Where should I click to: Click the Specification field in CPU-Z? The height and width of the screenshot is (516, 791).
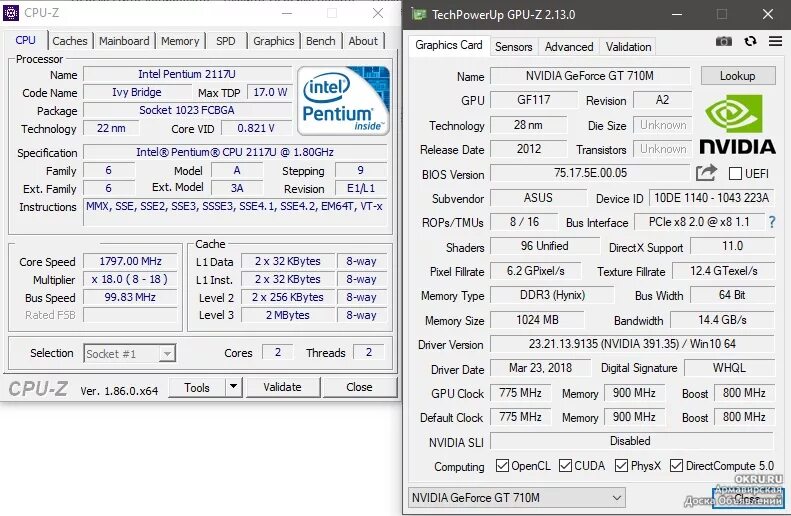[235, 152]
